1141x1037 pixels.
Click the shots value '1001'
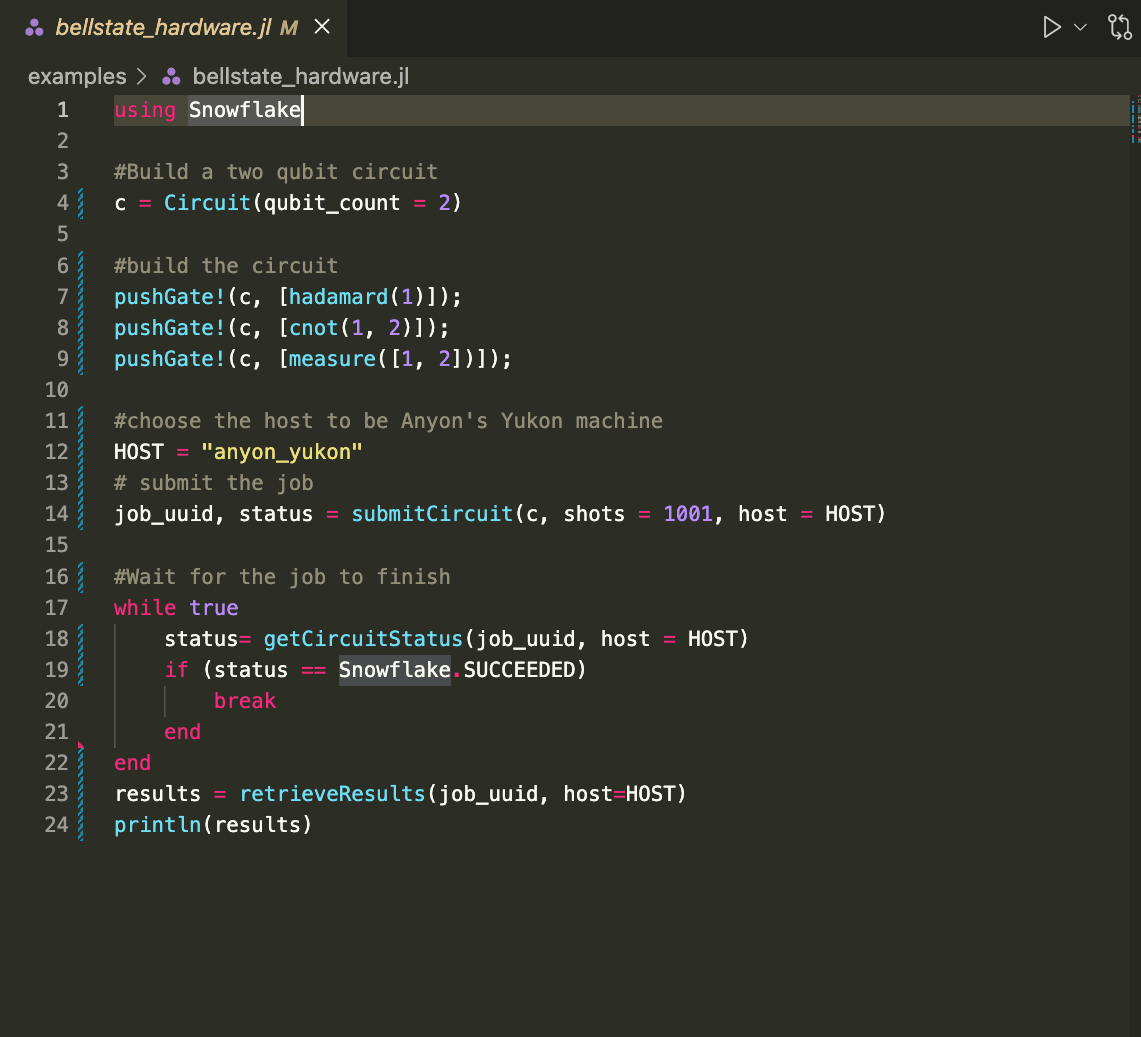tap(688, 514)
